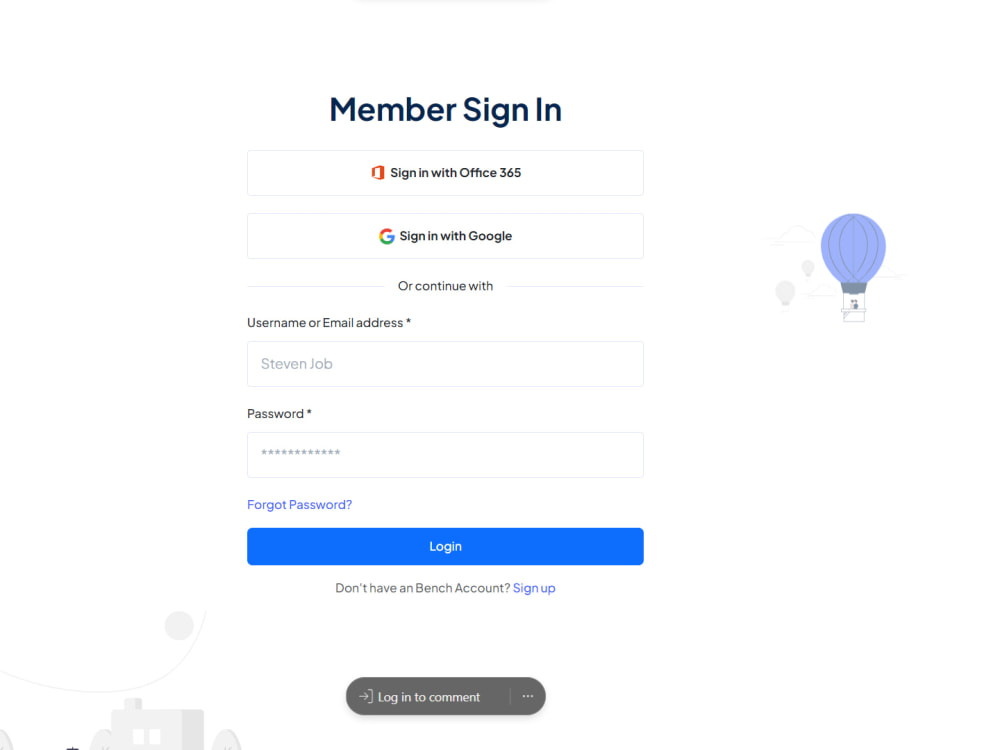Sign in with Office 365
This screenshot has height=750, width=1000.
(x=445, y=173)
